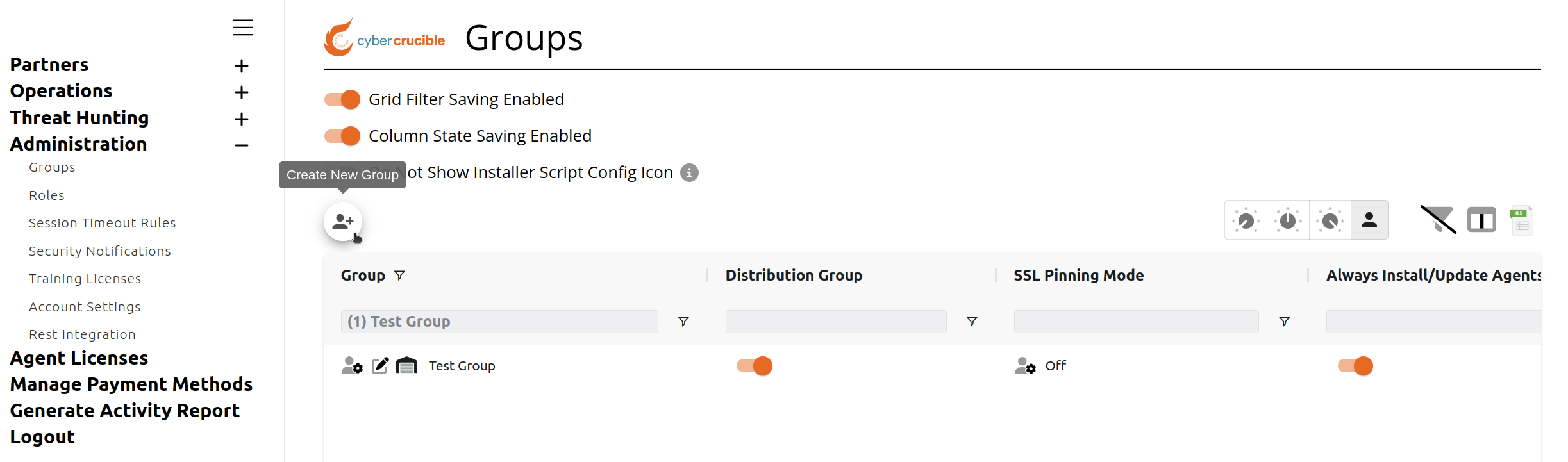Open the column chooser icon
Viewport: 1568px width, 462px height.
point(1481,220)
